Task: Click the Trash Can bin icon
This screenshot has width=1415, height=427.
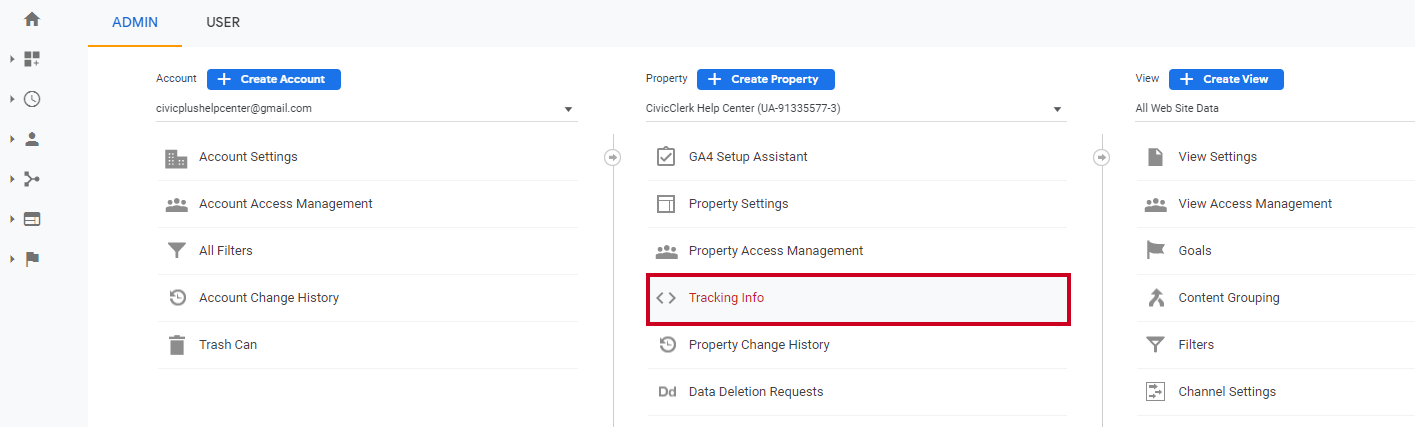Action: click(x=177, y=345)
